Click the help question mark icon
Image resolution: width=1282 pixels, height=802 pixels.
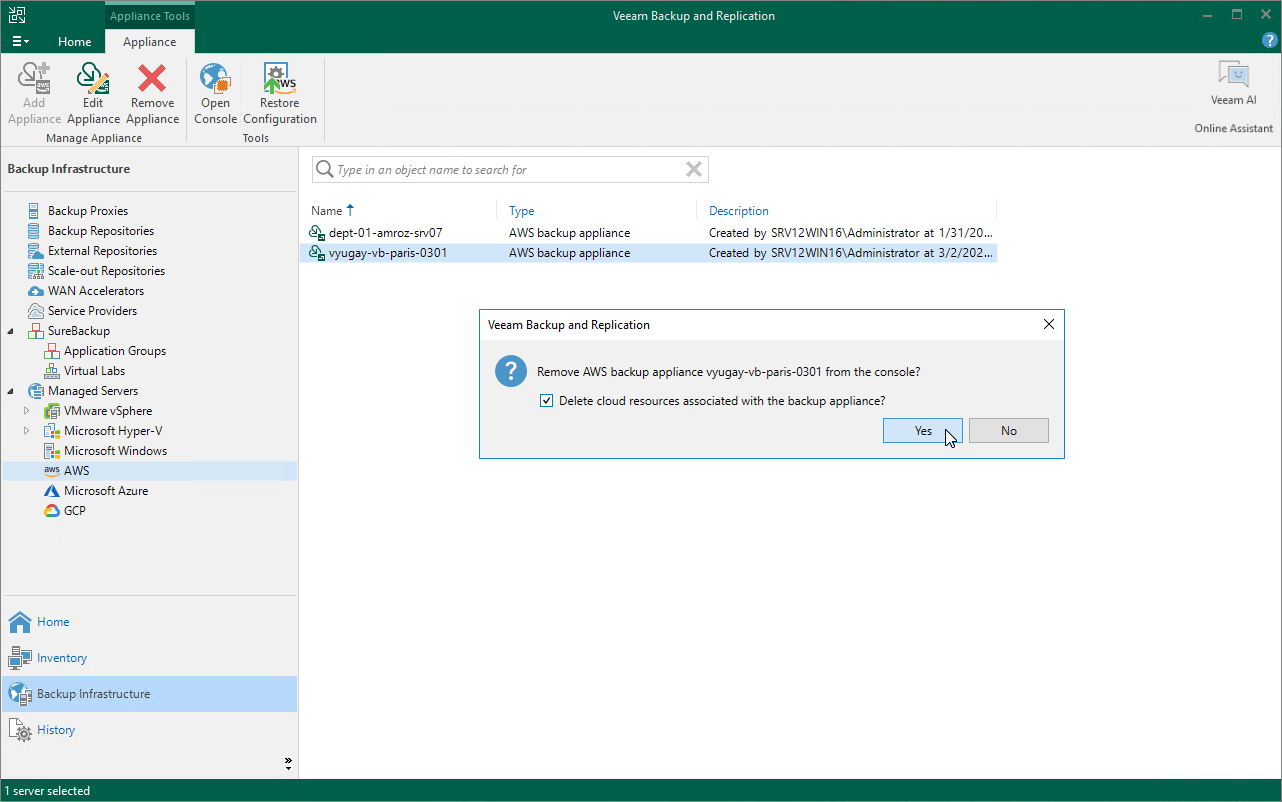click(x=1270, y=41)
